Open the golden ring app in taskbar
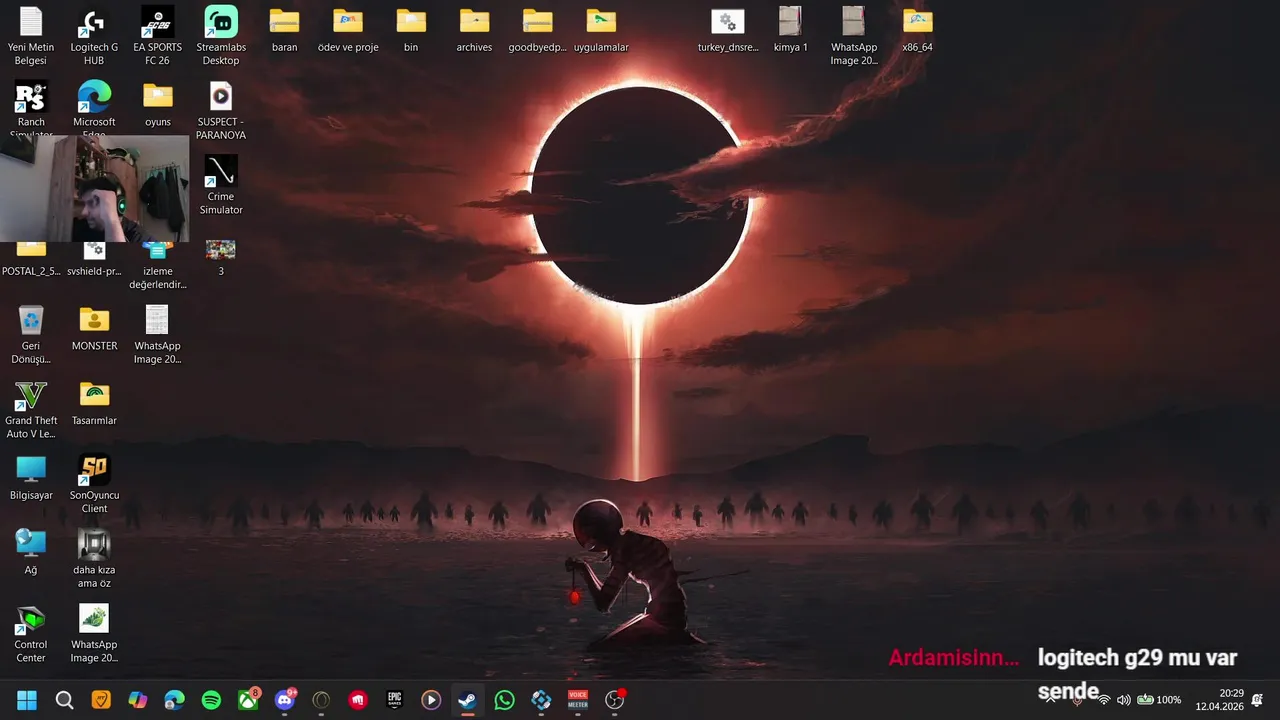This screenshot has height=720, width=1280. click(321, 700)
